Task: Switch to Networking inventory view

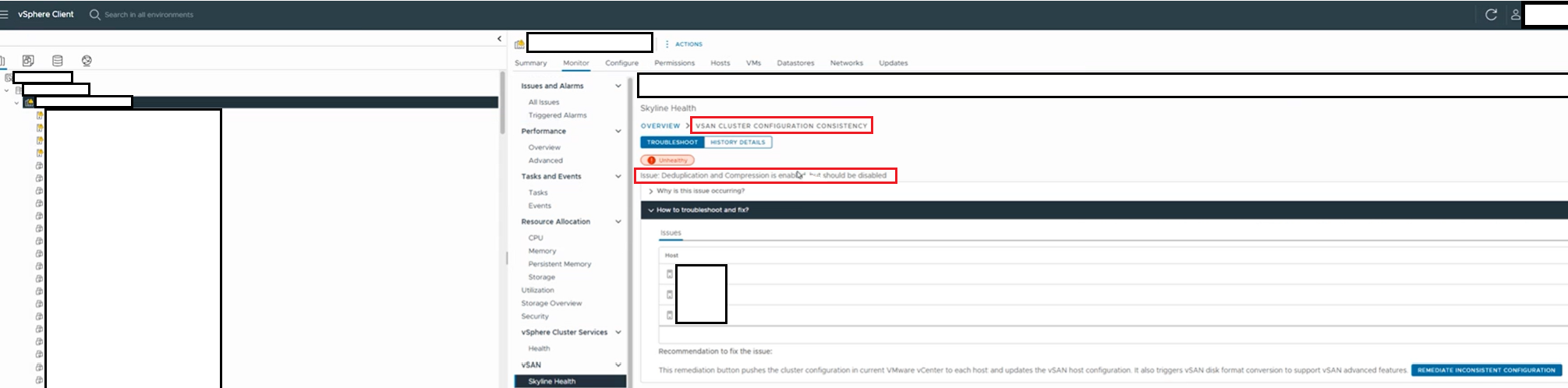Action: 87,61
